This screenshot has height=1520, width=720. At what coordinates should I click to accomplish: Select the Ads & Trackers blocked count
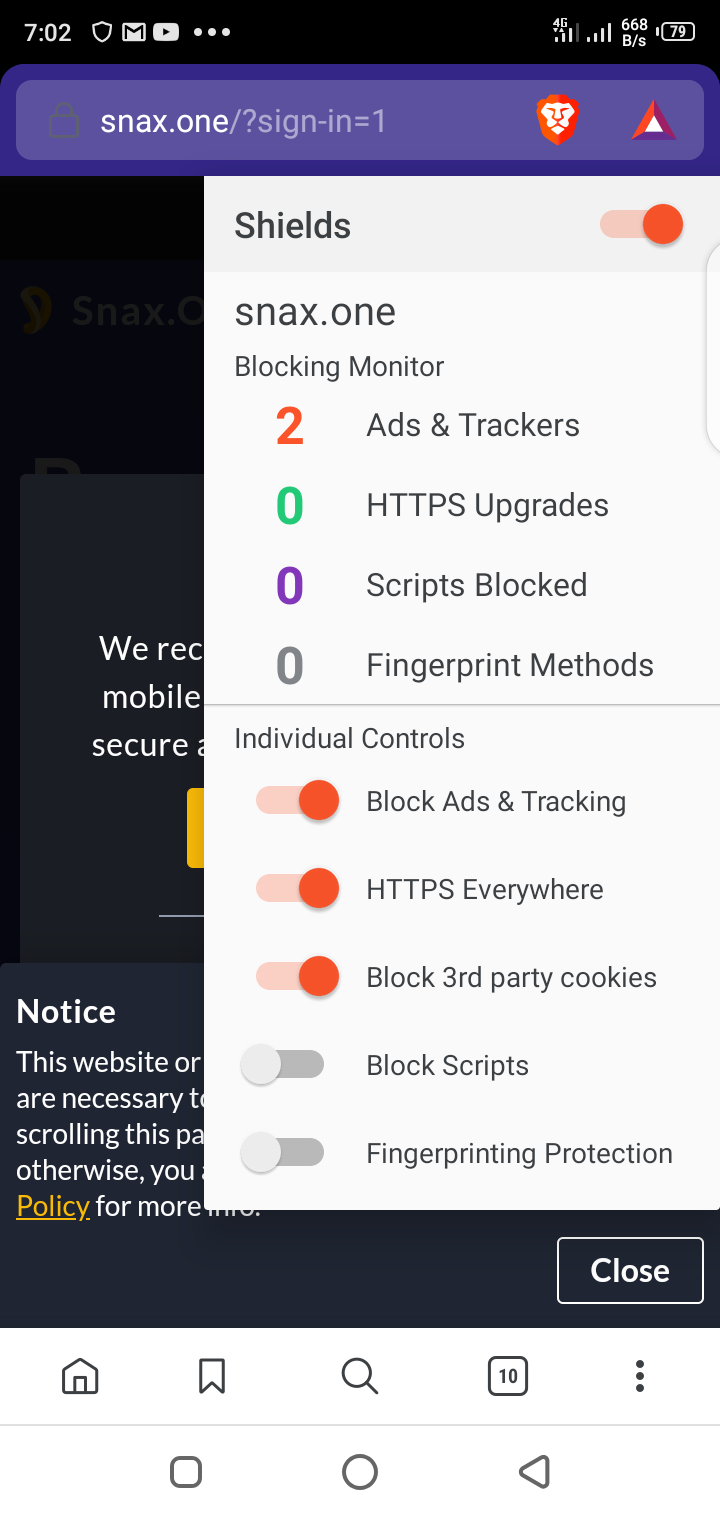(x=290, y=426)
